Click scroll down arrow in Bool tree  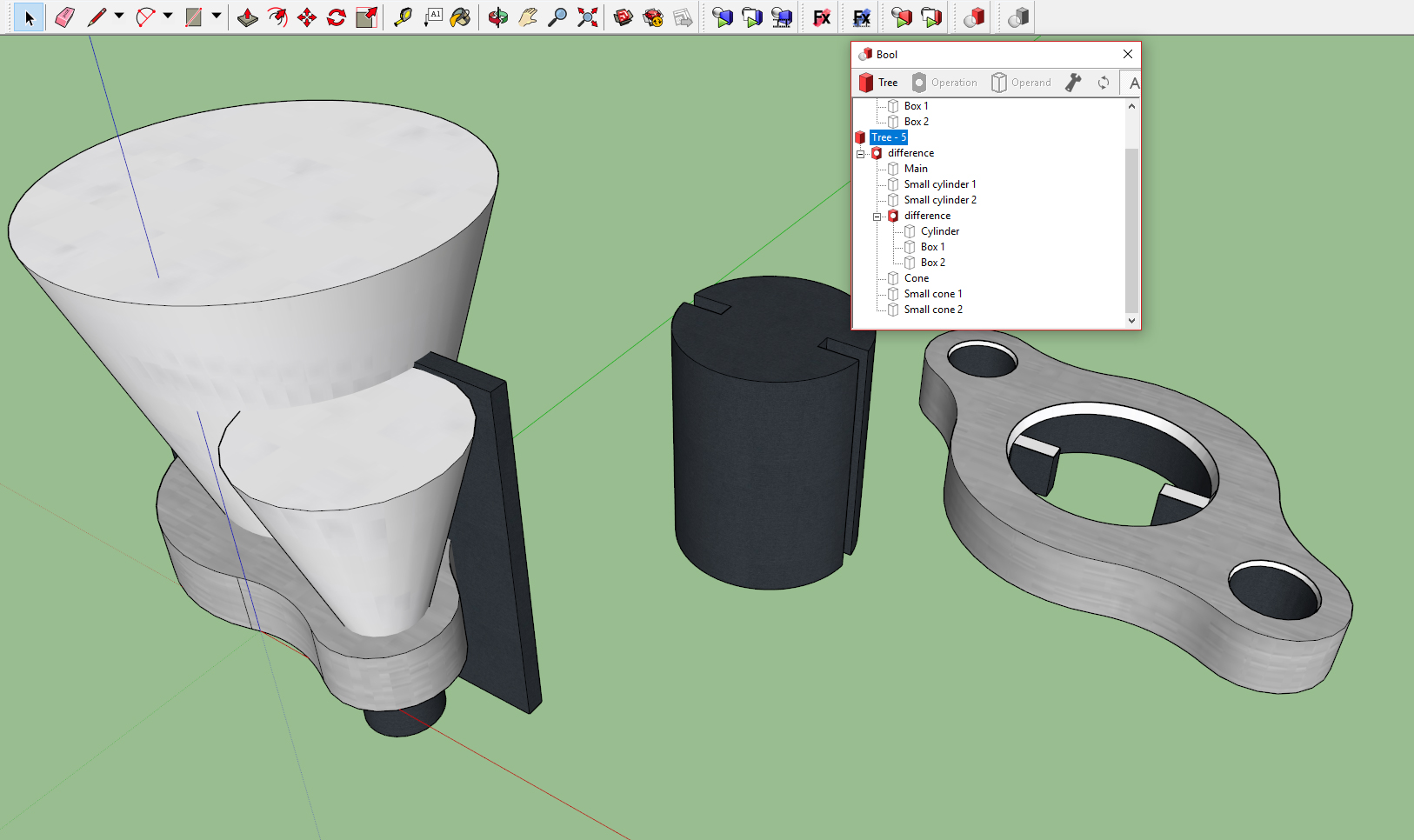[x=1131, y=320]
